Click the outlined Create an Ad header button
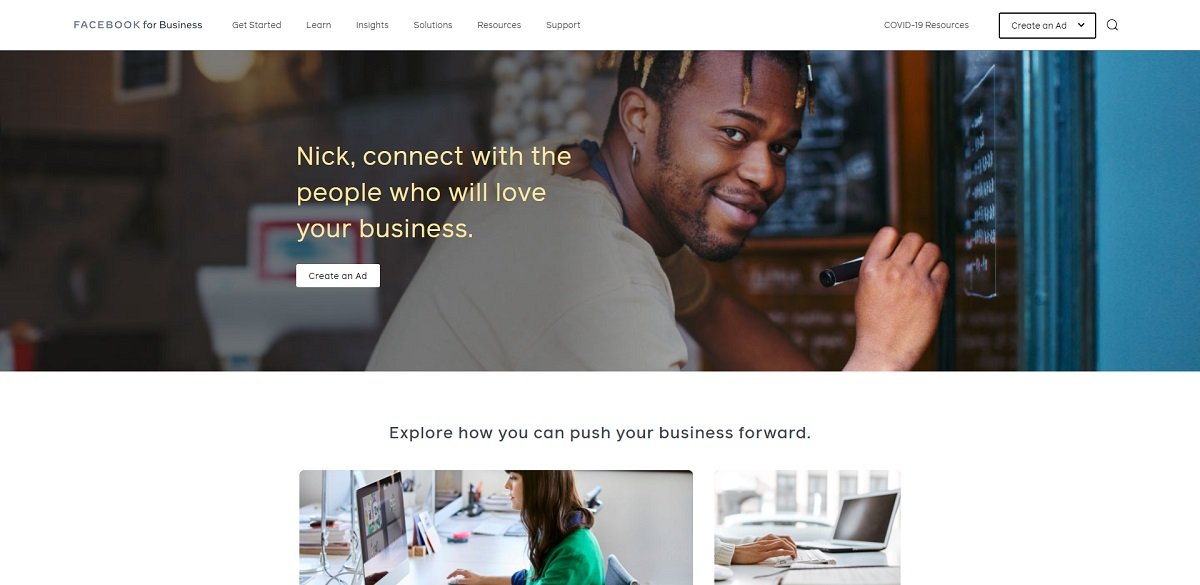The image size is (1200, 585). [x=1047, y=25]
